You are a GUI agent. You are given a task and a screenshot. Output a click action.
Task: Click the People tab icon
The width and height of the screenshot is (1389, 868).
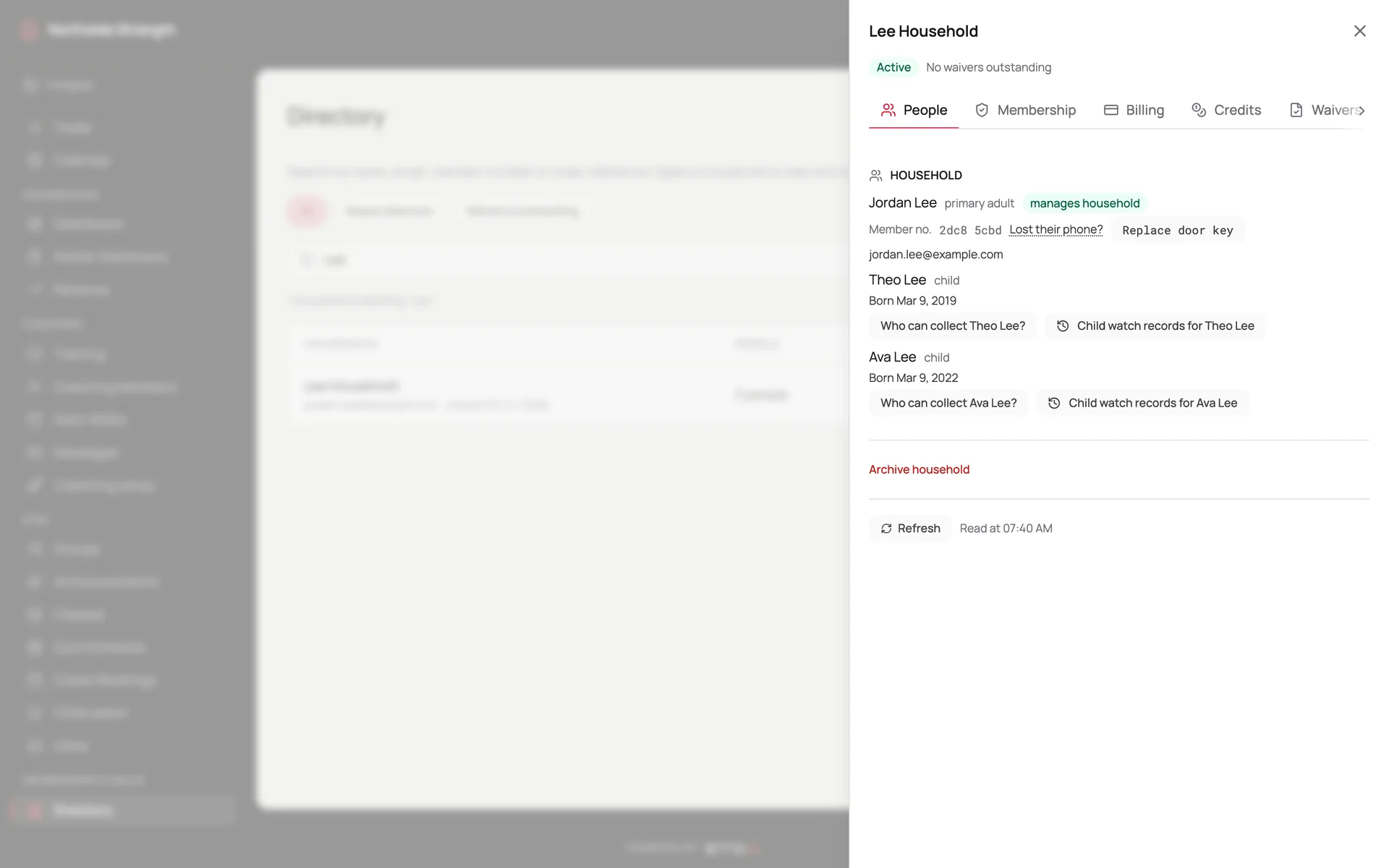click(x=888, y=110)
